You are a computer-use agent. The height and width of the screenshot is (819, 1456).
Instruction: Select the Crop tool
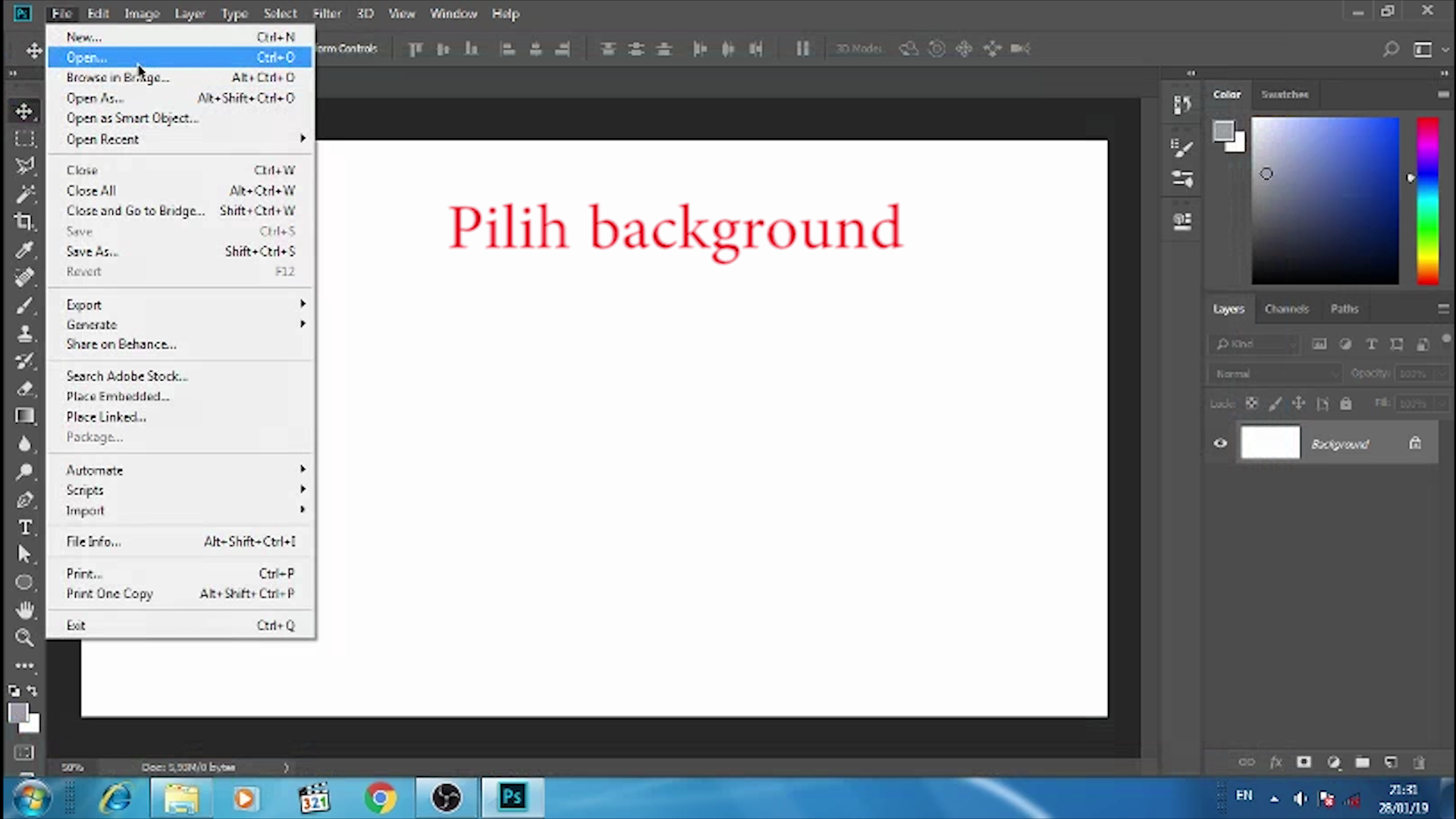click(24, 221)
